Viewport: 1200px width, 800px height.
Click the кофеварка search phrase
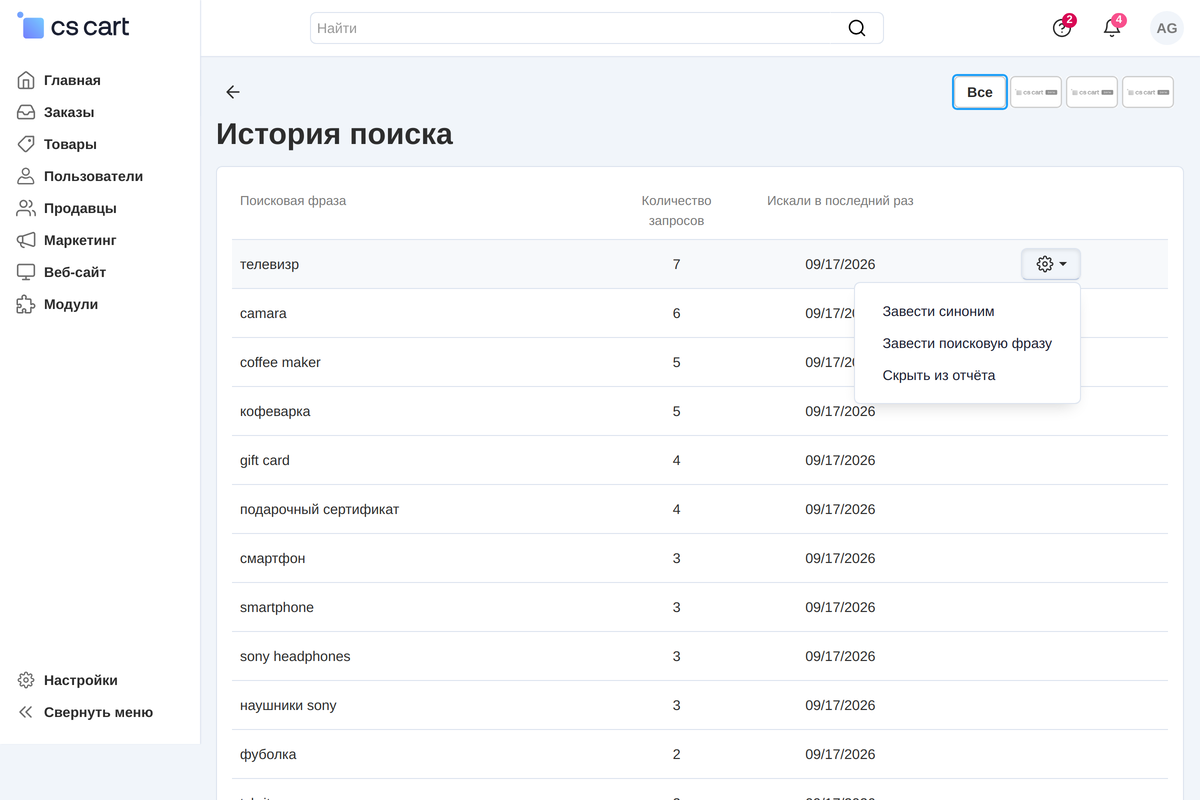[275, 411]
